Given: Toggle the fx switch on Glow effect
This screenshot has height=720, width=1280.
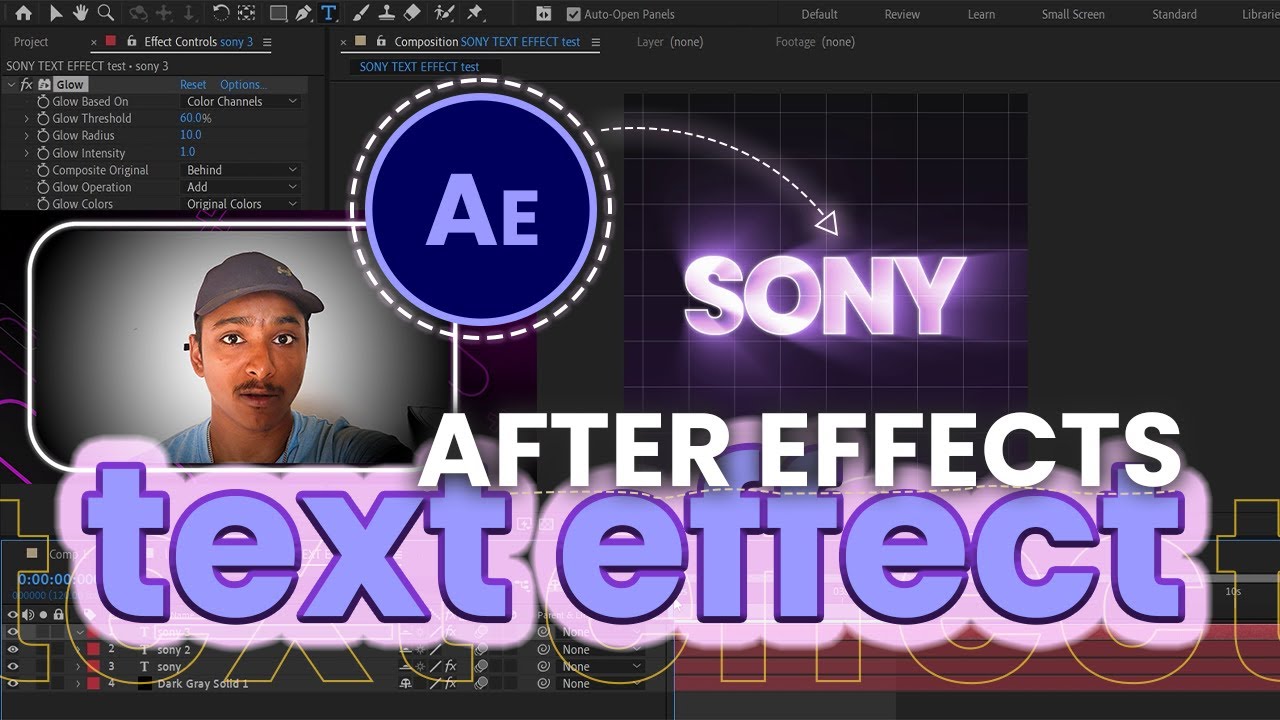Looking at the screenshot, I should tap(26, 85).
